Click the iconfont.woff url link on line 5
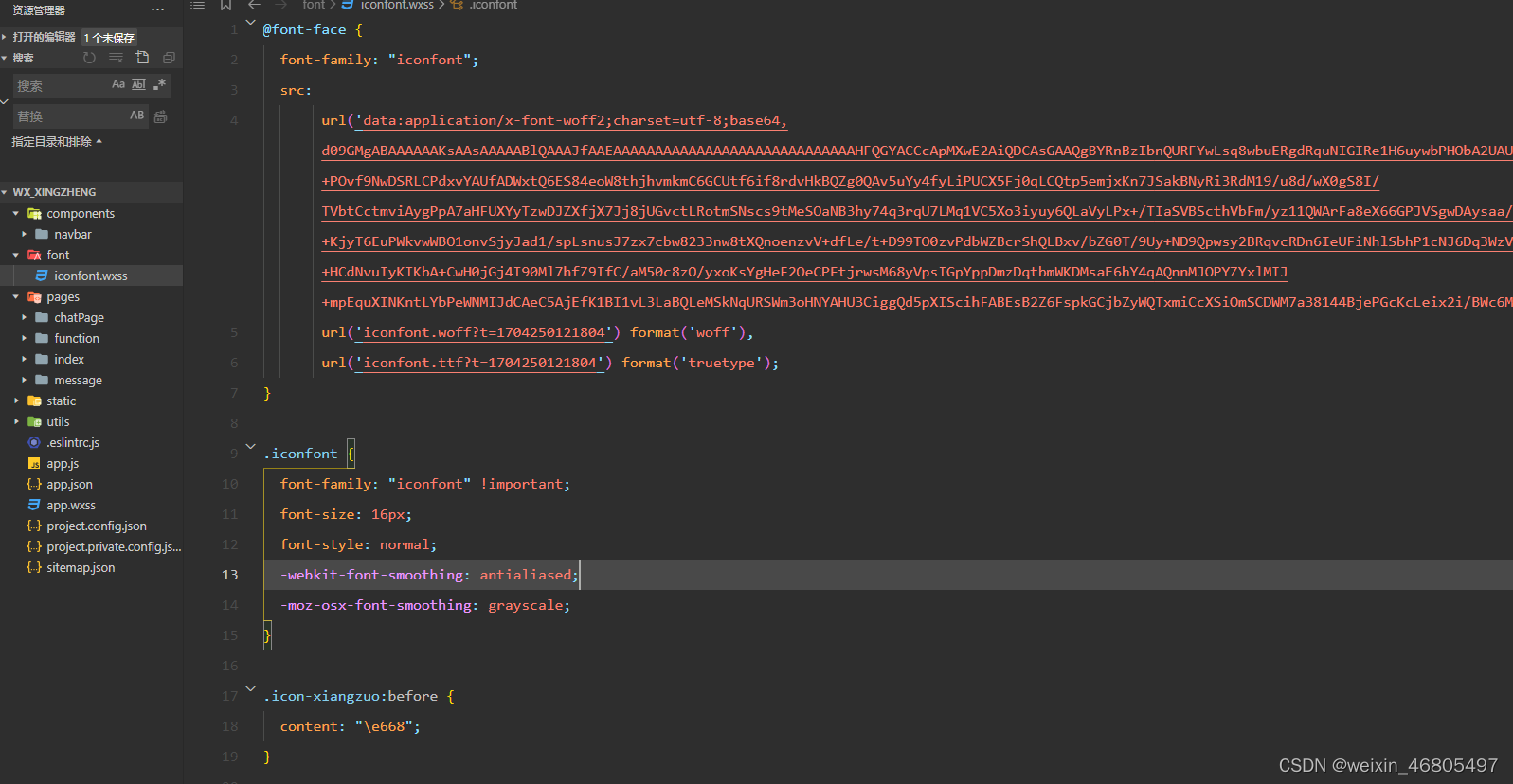The image size is (1513, 784). click(484, 332)
